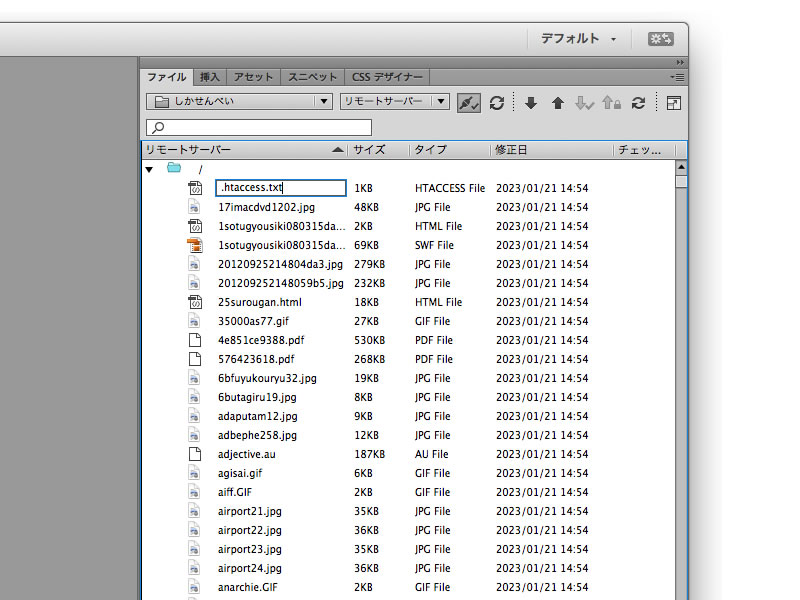Switch to the ファイル tab
Screen dimensions: 800x600
[x=166, y=77]
